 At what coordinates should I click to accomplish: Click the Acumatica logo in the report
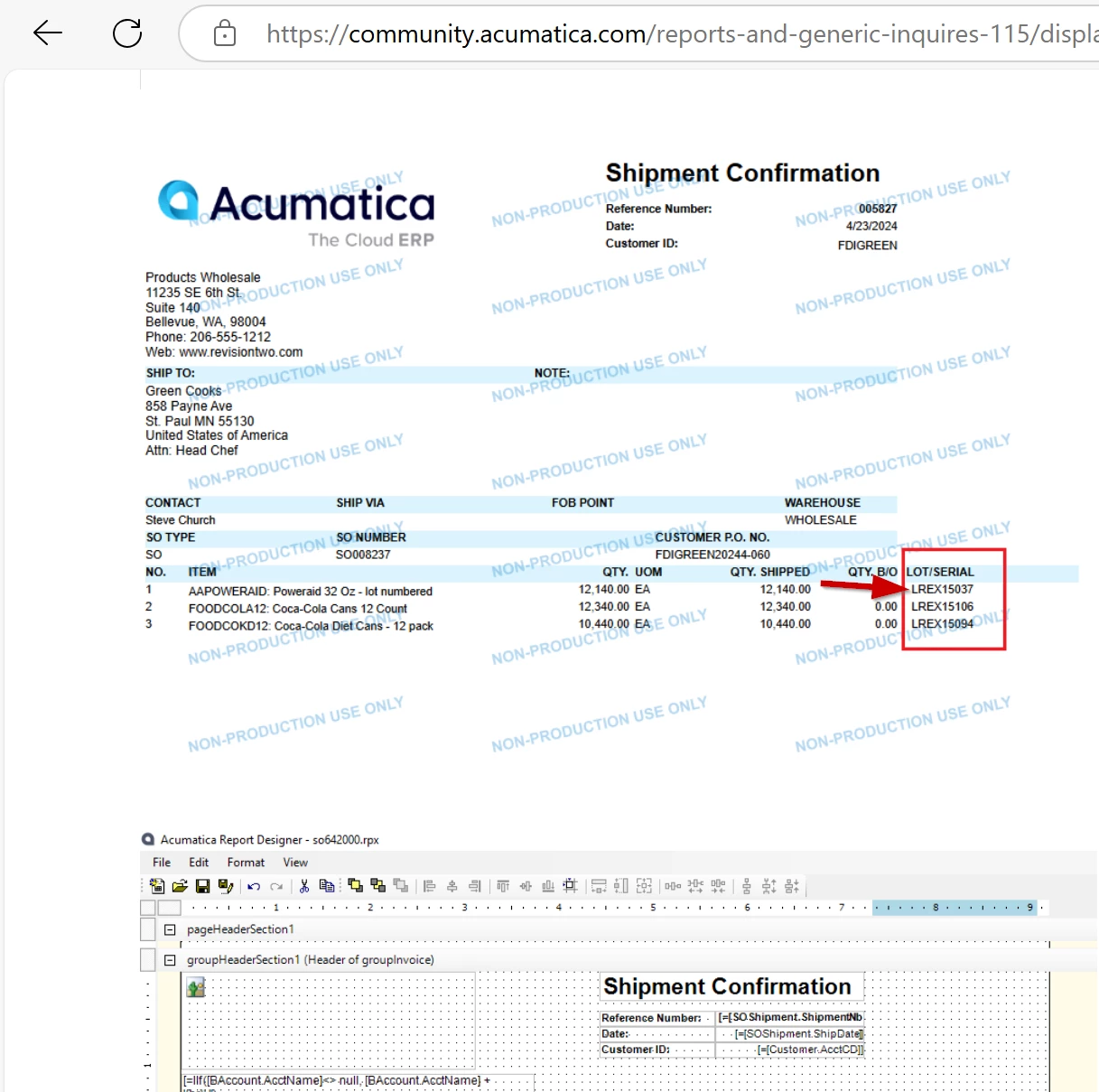click(x=296, y=214)
